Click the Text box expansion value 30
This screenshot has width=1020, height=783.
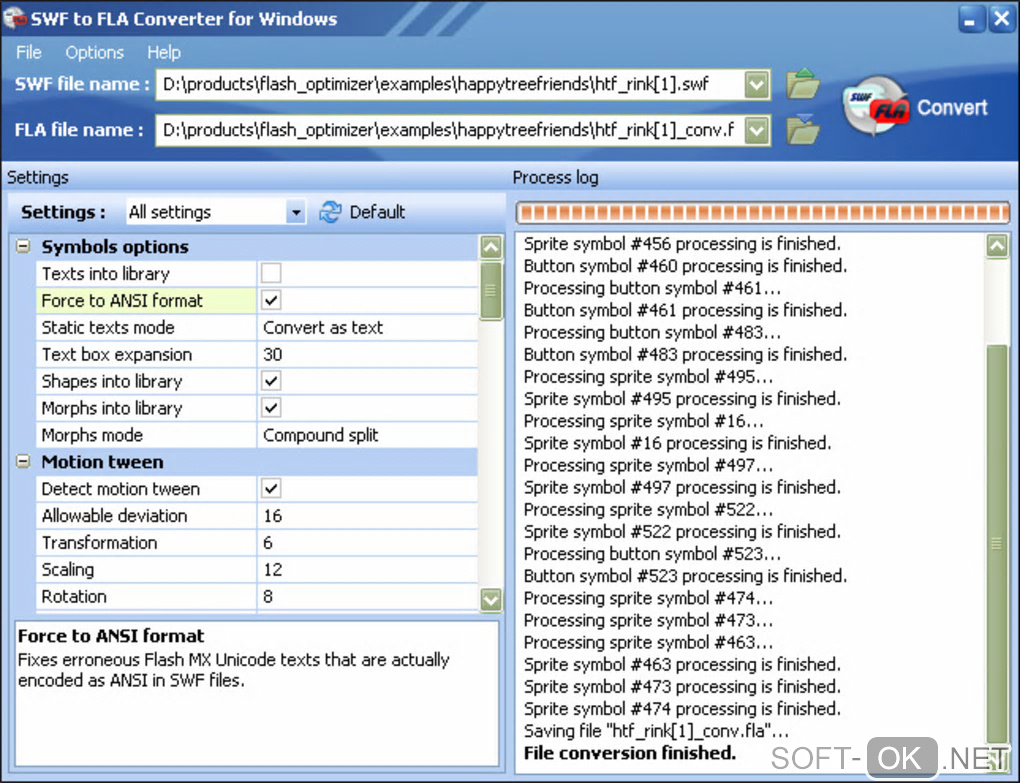(368, 354)
